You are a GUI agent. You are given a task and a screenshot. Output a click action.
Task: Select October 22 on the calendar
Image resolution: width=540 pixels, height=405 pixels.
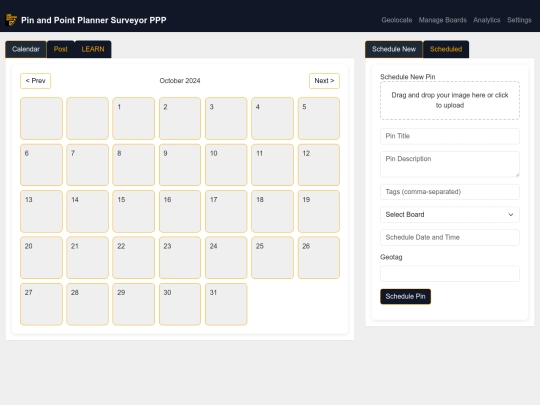[134, 258]
